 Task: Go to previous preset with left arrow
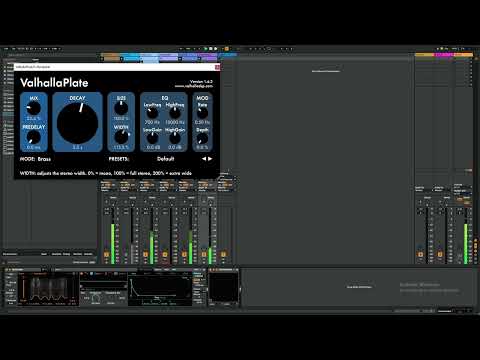(x=204, y=159)
